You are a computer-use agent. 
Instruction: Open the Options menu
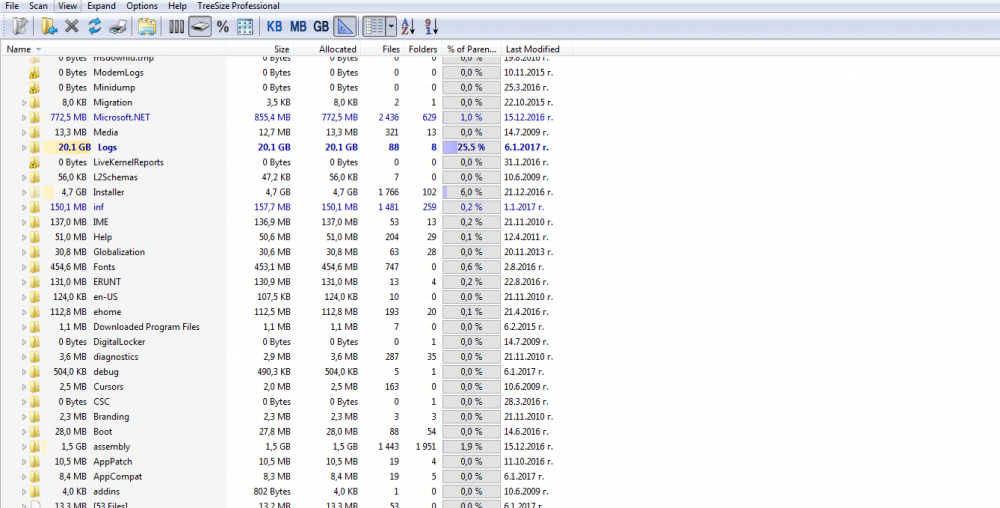pos(142,6)
